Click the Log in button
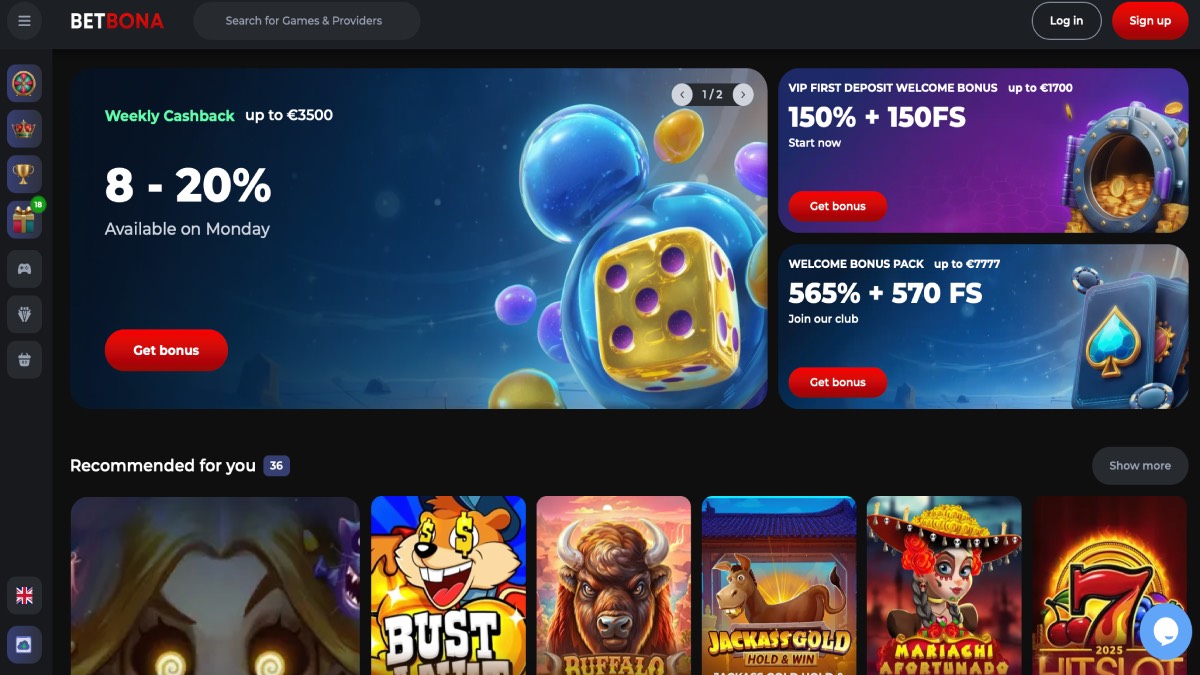This screenshot has height=675, width=1200. point(1066,21)
